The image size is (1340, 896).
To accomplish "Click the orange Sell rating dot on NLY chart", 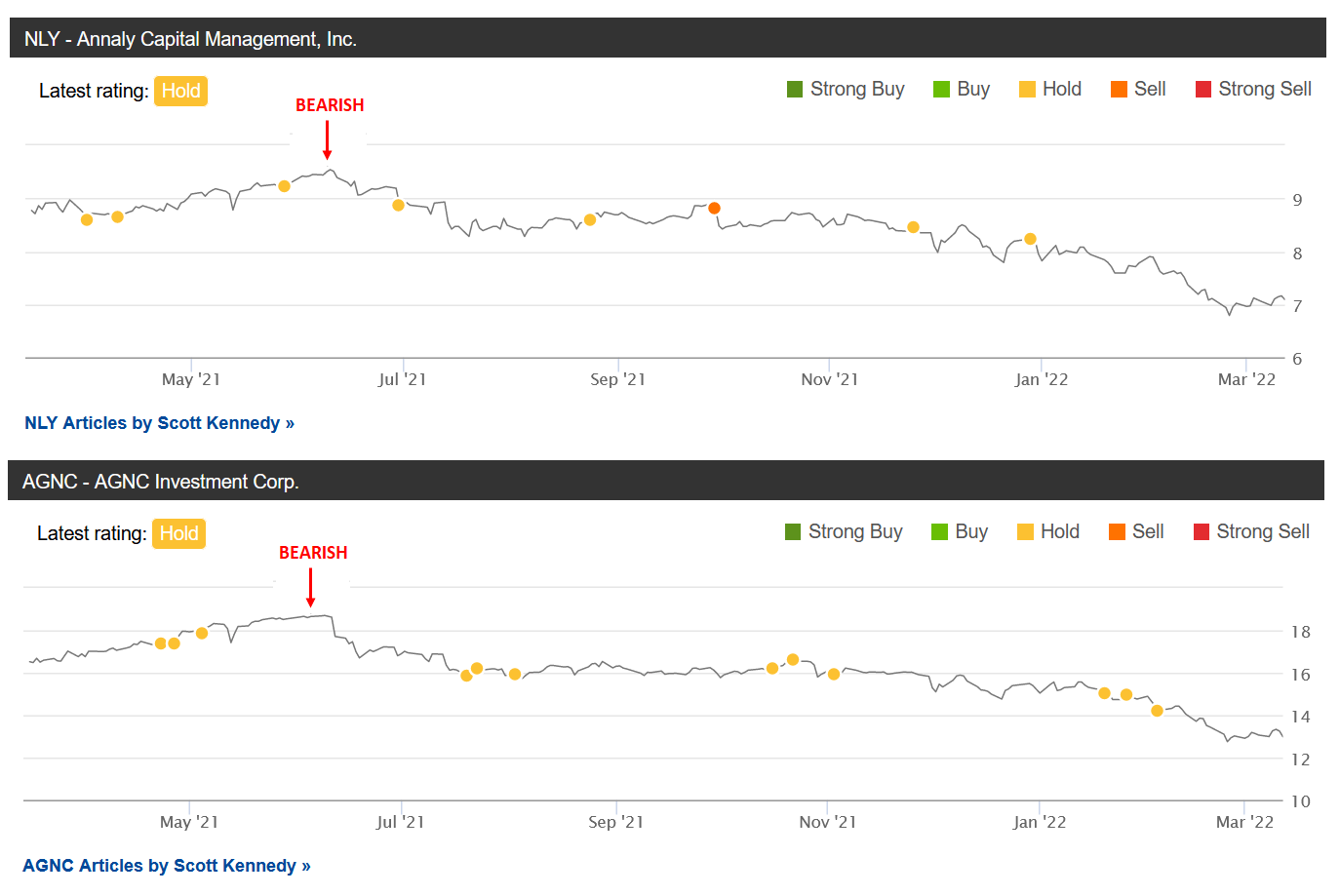I will (x=715, y=208).
